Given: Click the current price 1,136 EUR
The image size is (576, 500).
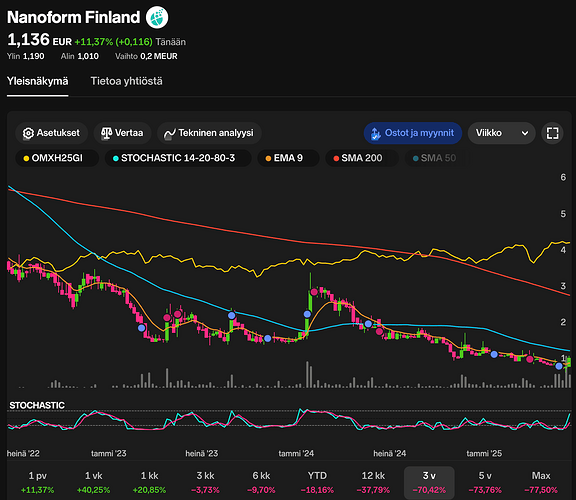Looking at the screenshot, I should 39,40.
